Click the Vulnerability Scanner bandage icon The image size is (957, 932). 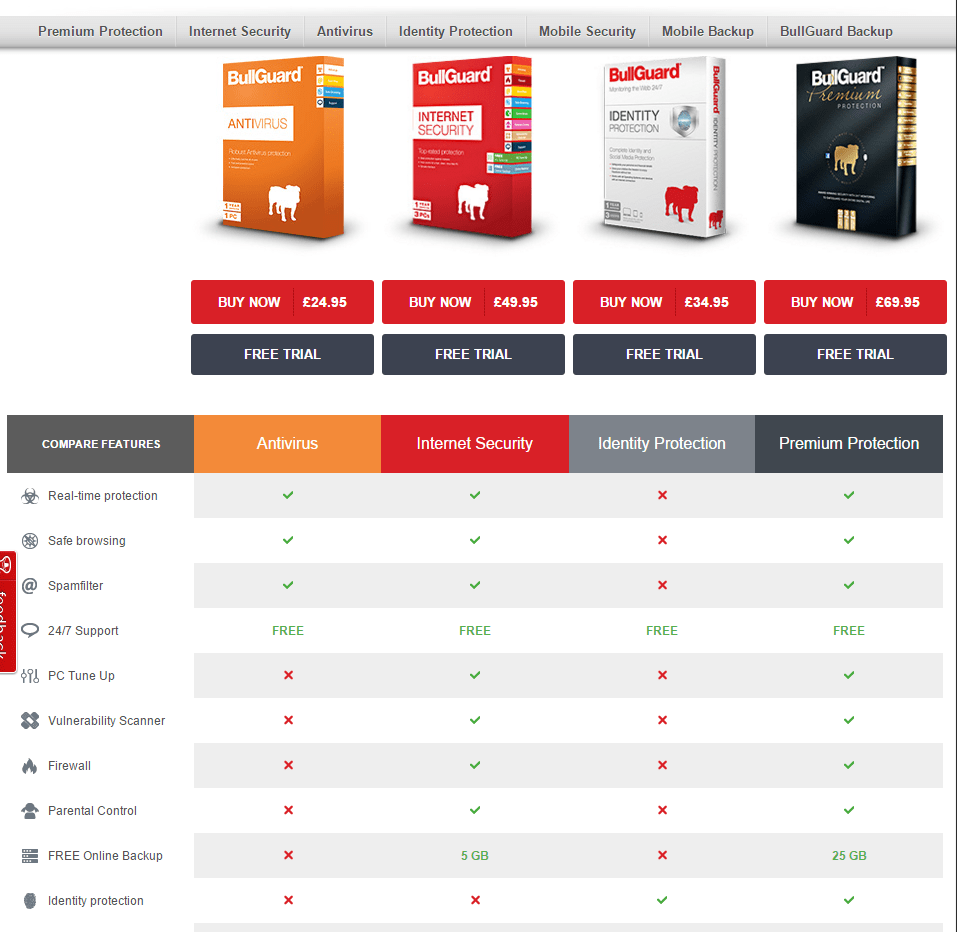(x=30, y=721)
